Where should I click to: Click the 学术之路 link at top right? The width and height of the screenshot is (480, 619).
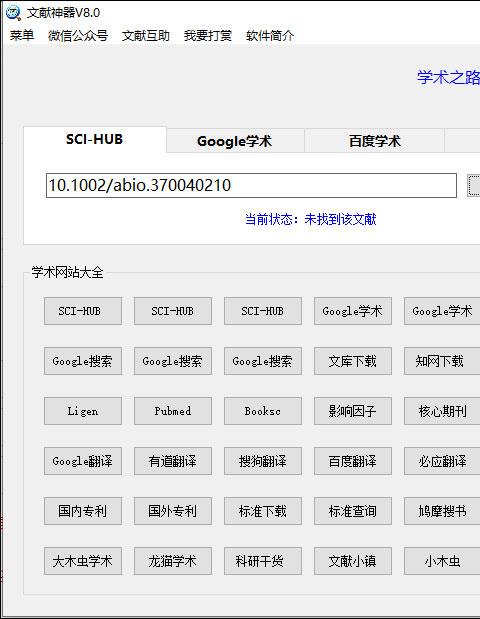coord(448,77)
